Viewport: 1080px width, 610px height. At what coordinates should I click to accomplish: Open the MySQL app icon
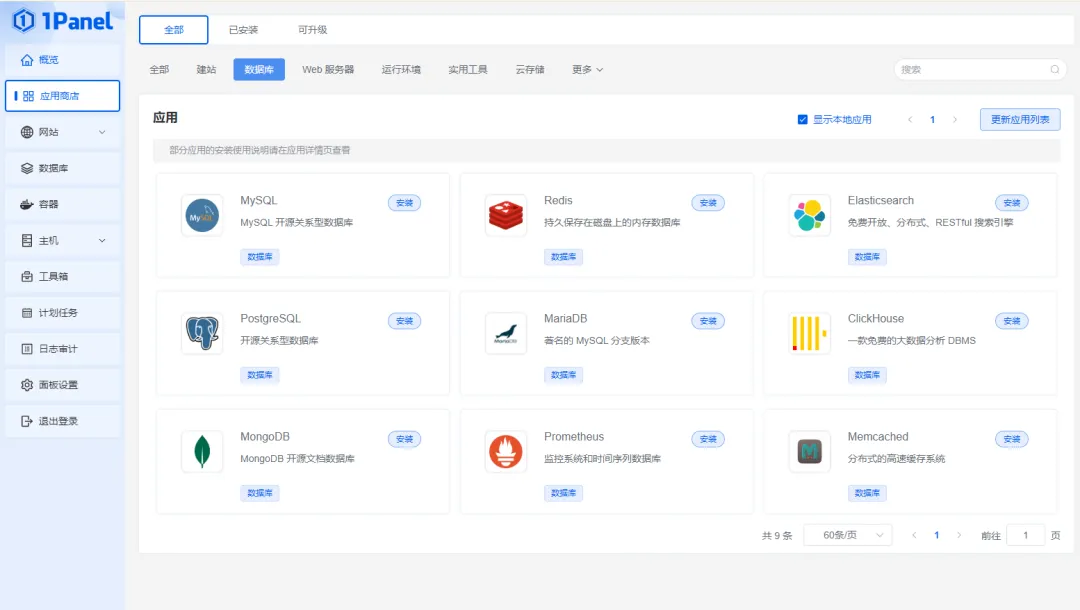click(203, 216)
